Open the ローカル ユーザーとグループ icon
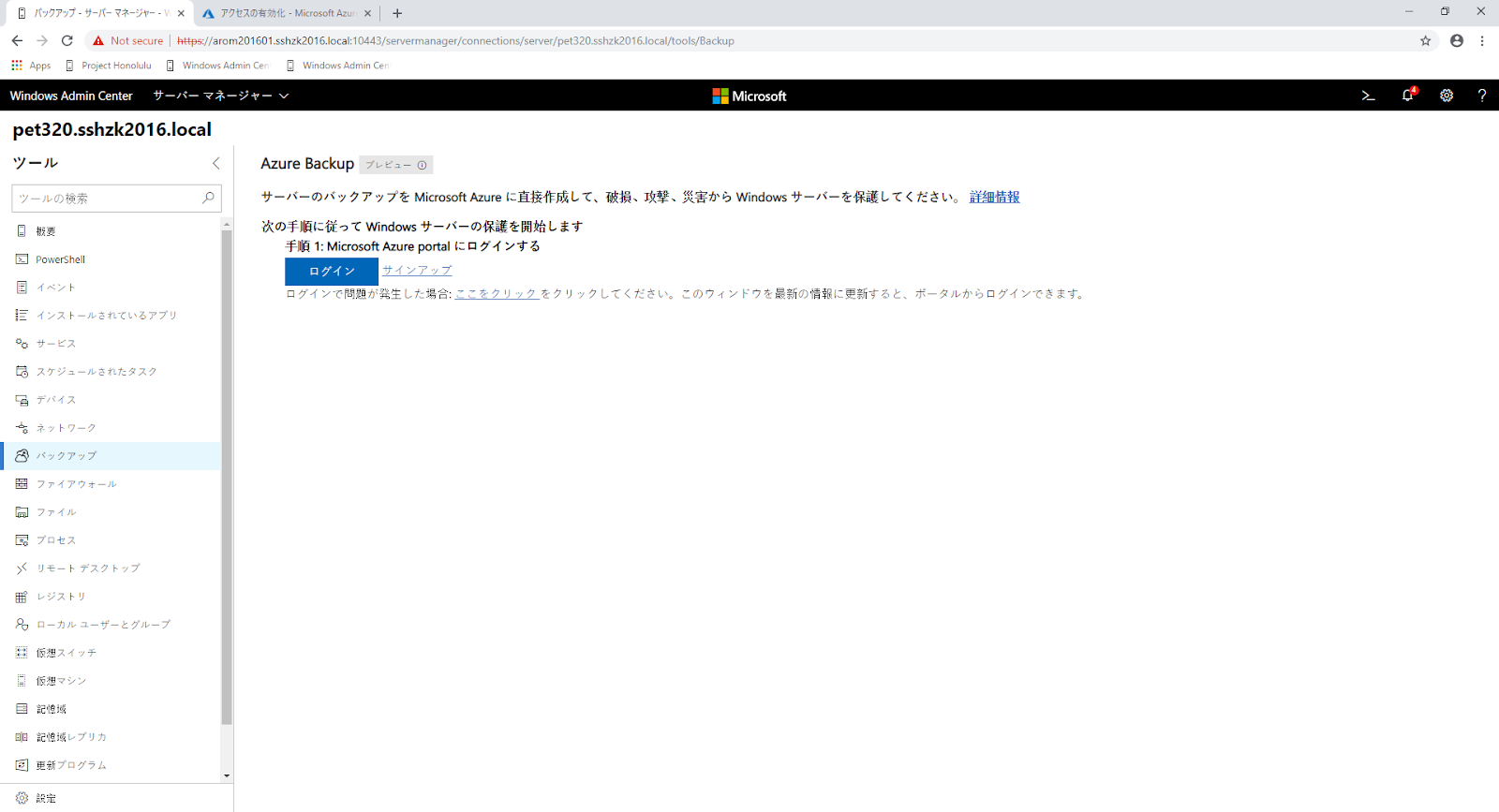The width and height of the screenshot is (1499, 812). 22,625
